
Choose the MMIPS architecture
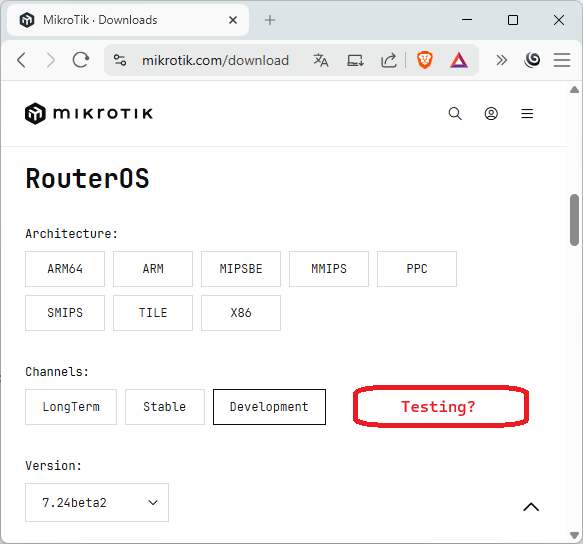pyautogui.click(x=329, y=269)
